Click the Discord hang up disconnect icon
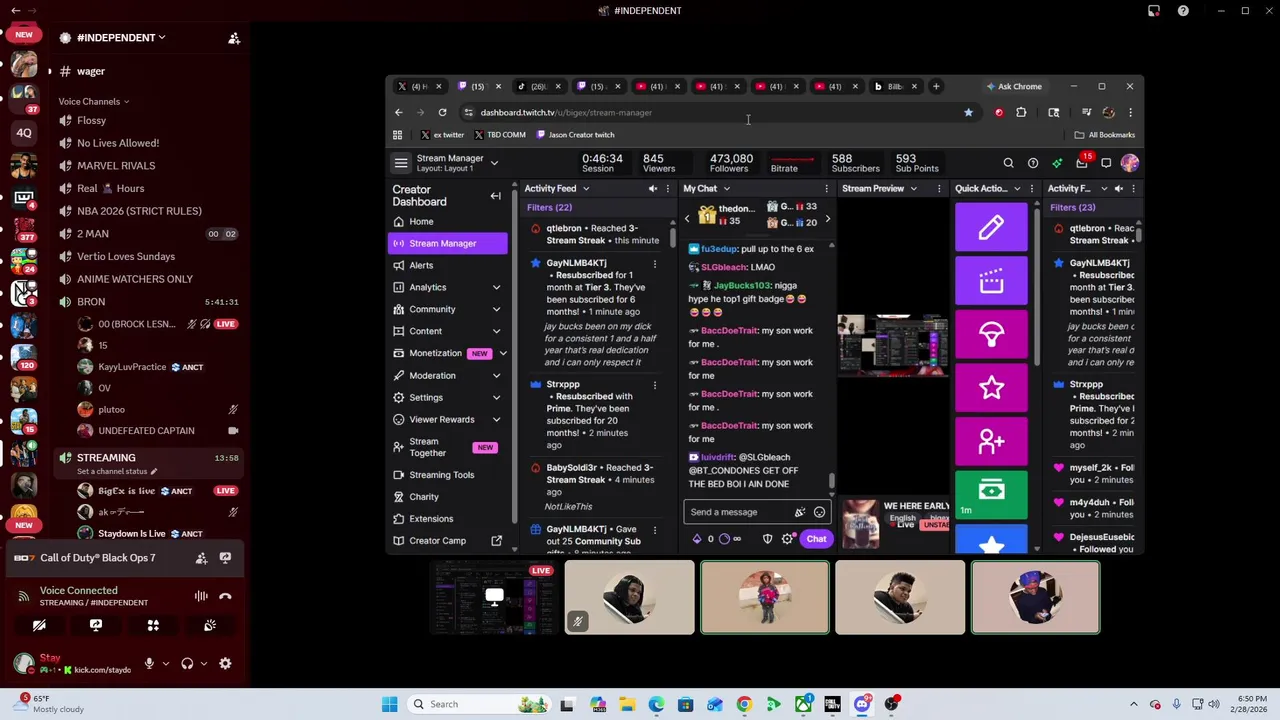This screenshot has width=1280, height=720. (x=225, y=596)
